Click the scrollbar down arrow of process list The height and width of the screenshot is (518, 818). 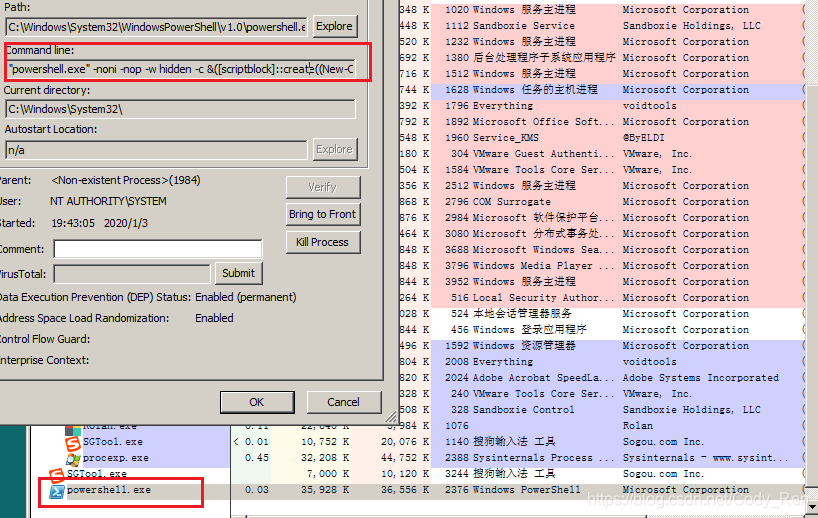click(x=811, y=508)
